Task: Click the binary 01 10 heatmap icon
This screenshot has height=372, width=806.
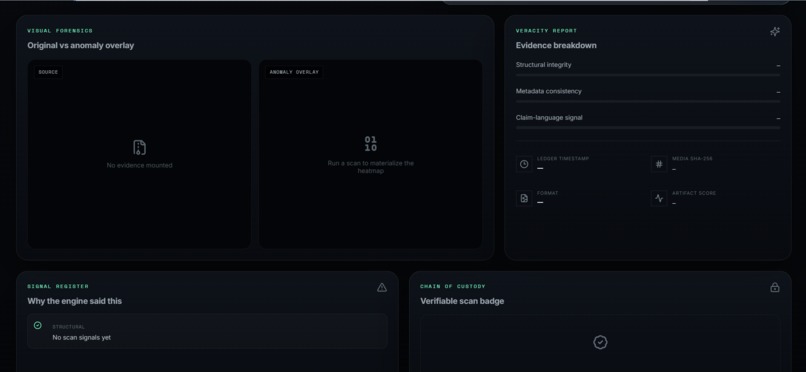Action: coord(371,144)
